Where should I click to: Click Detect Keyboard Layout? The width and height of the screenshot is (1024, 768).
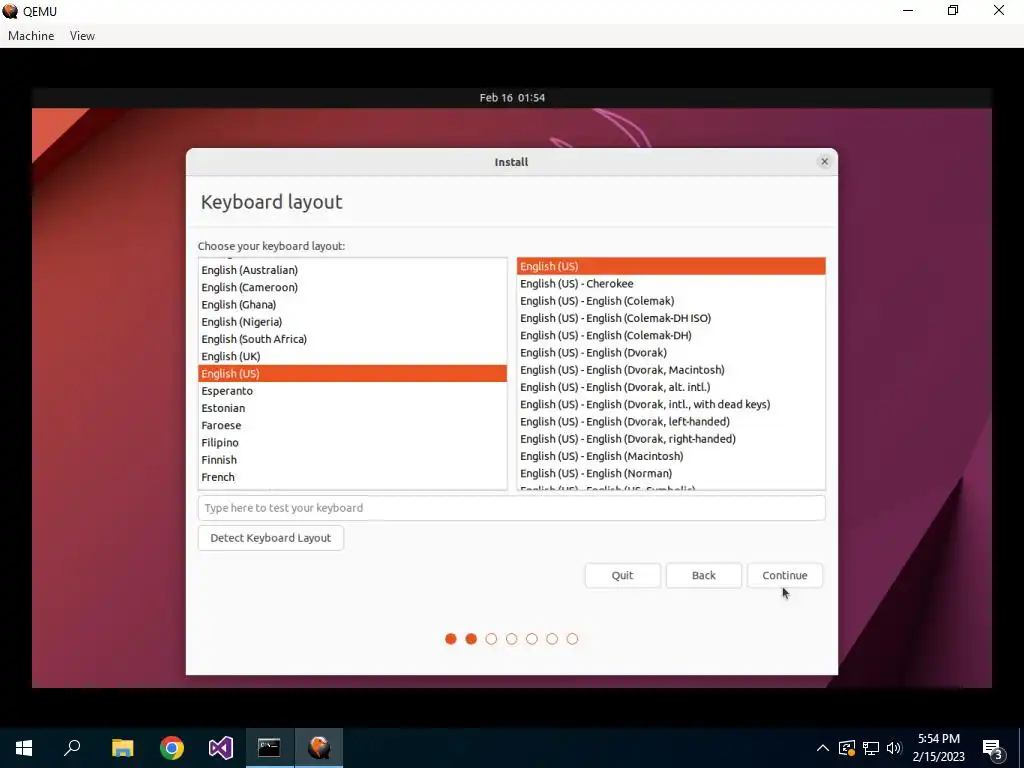pos(270,538)
